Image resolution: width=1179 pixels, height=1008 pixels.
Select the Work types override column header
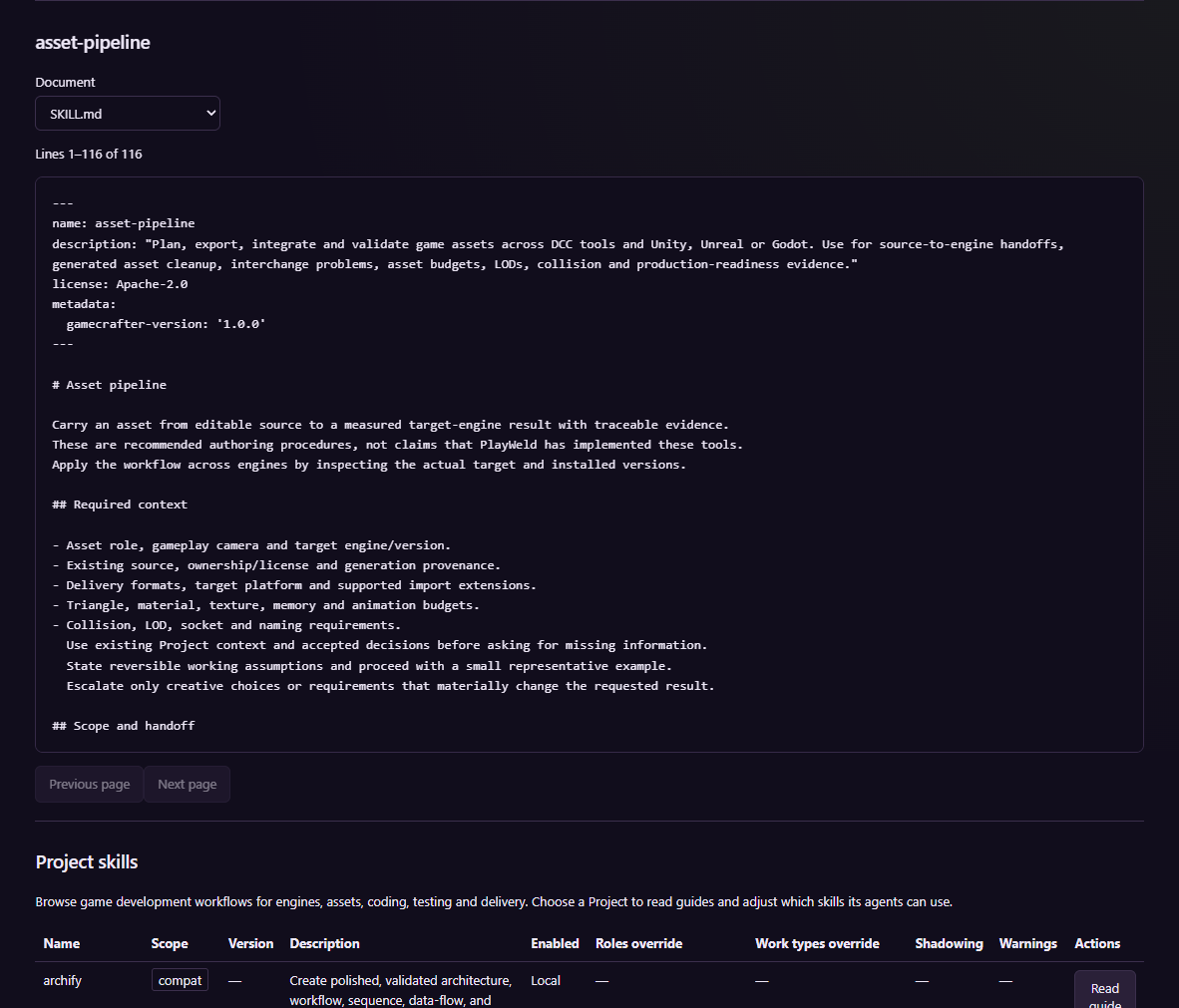click(x=817, y=943)
